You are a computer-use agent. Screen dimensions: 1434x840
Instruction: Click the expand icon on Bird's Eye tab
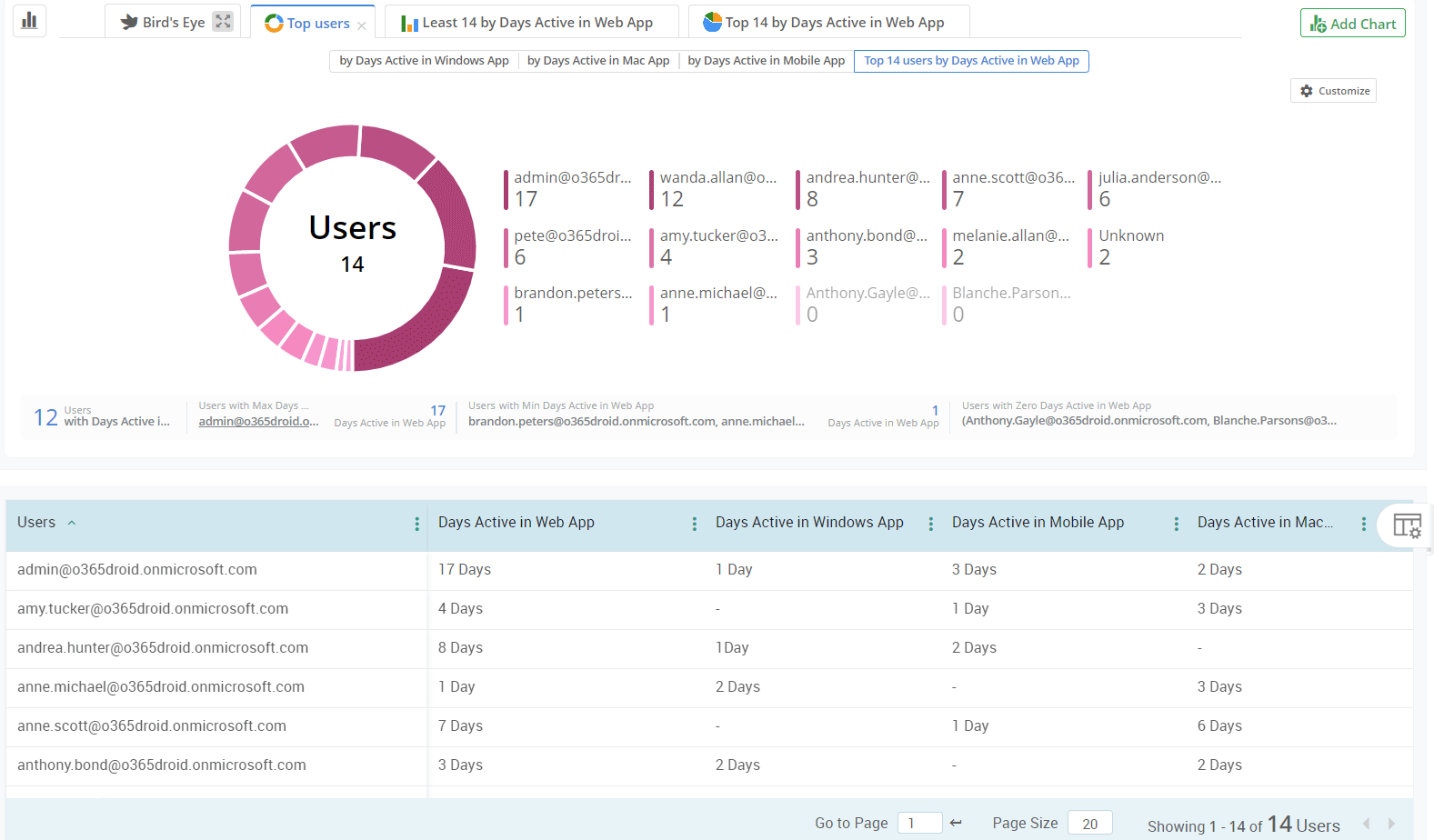(223, 22)
